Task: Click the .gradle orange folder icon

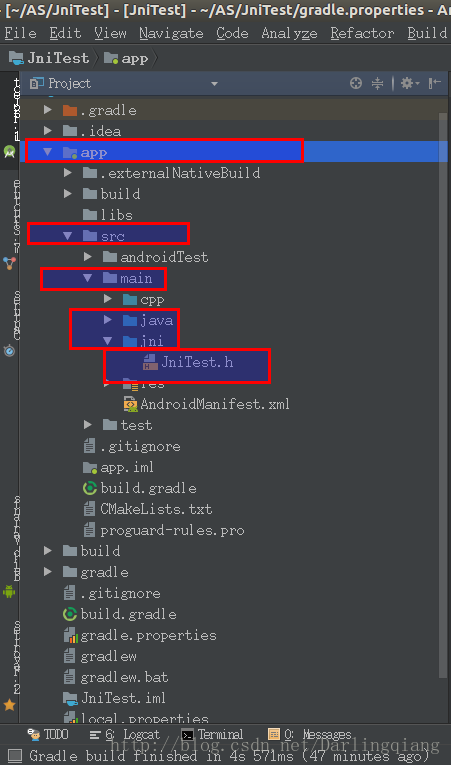Action: [70, 110]
